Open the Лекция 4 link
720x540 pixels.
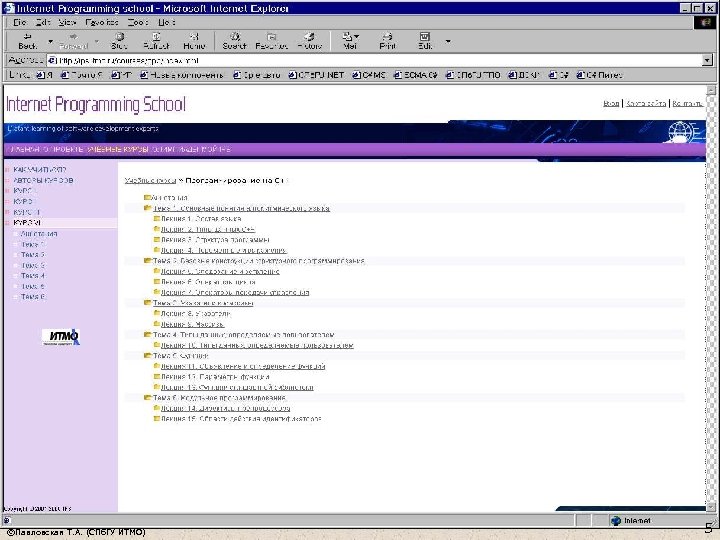coord(224,250)
